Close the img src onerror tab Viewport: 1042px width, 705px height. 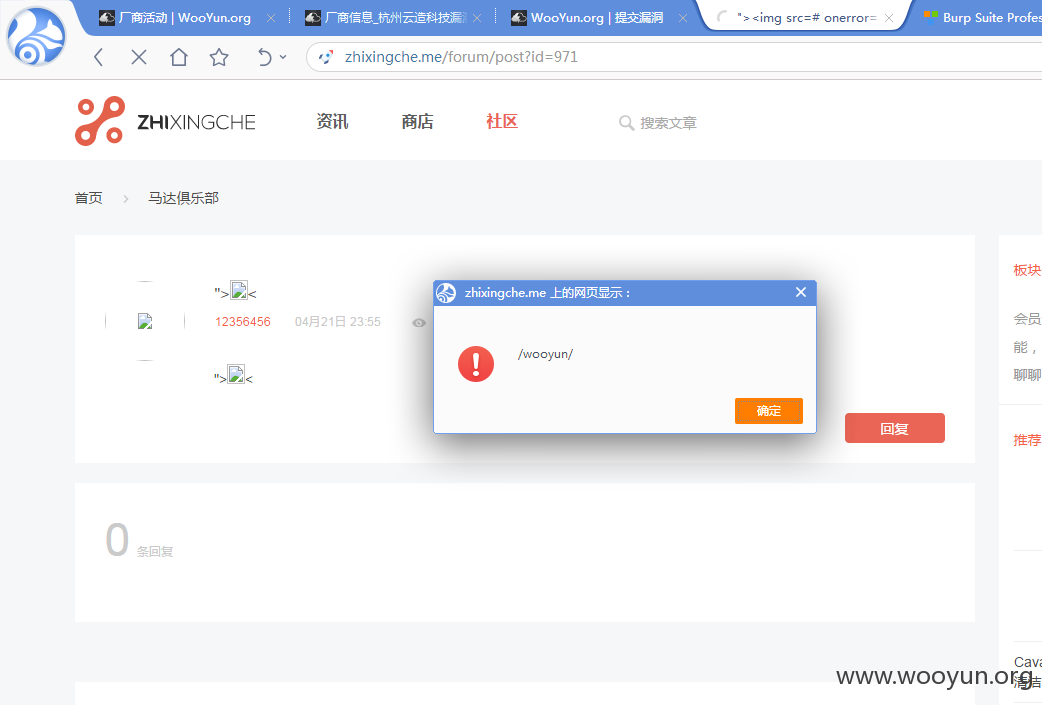point(889,19)
